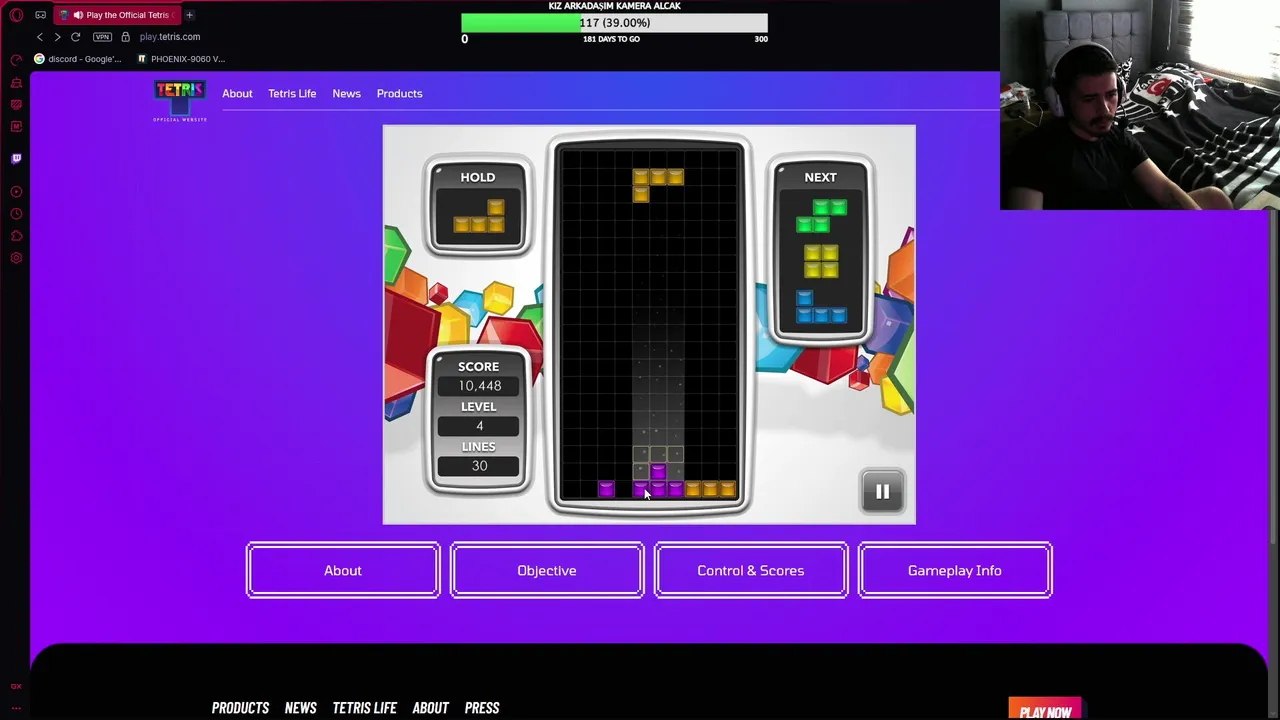This screenshot has width=1280, height=720.
Task: Reload the Tetris page
Action: coord(75,37)
